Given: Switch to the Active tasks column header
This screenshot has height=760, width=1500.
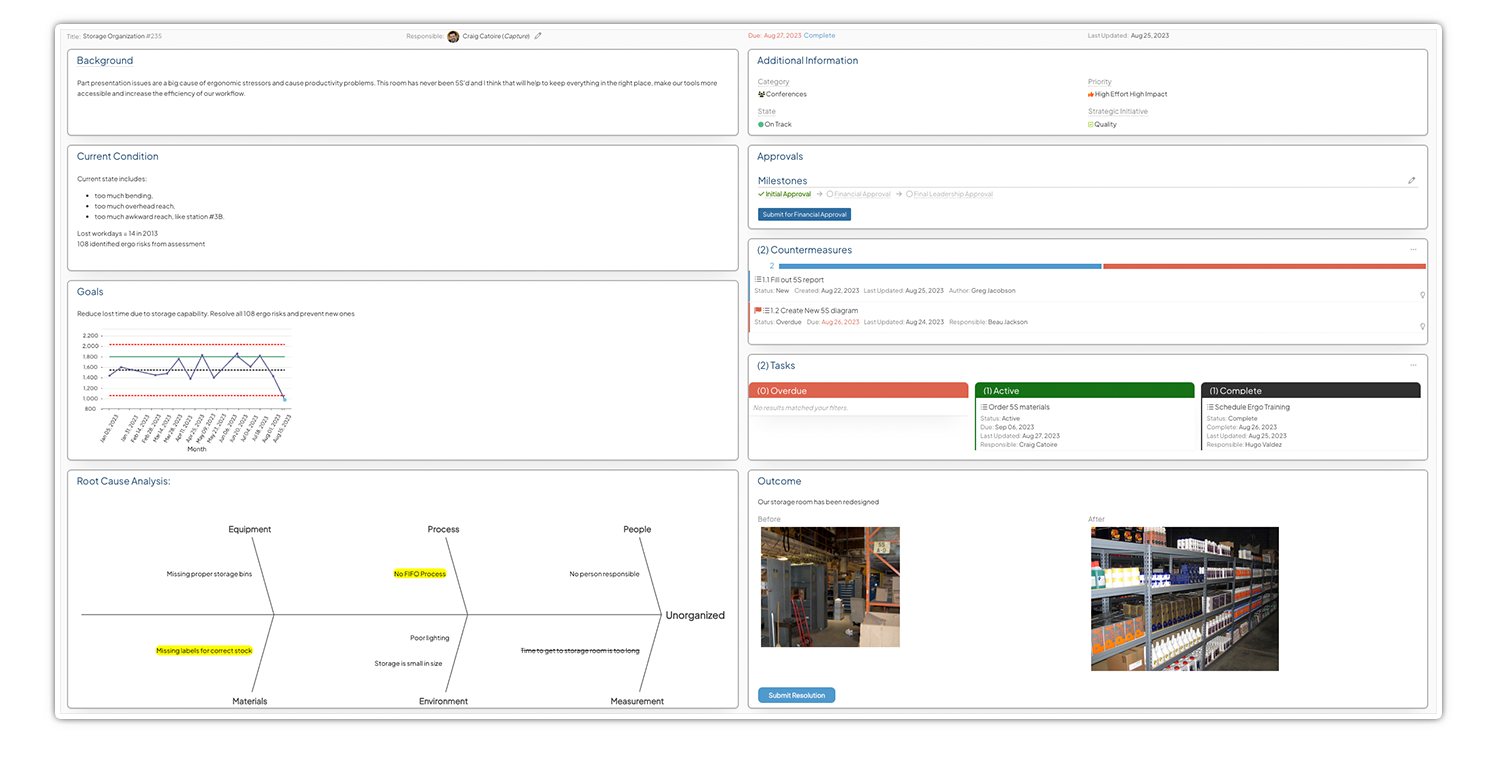Looking at the screenshot, I should click(x=1084, y=390).
